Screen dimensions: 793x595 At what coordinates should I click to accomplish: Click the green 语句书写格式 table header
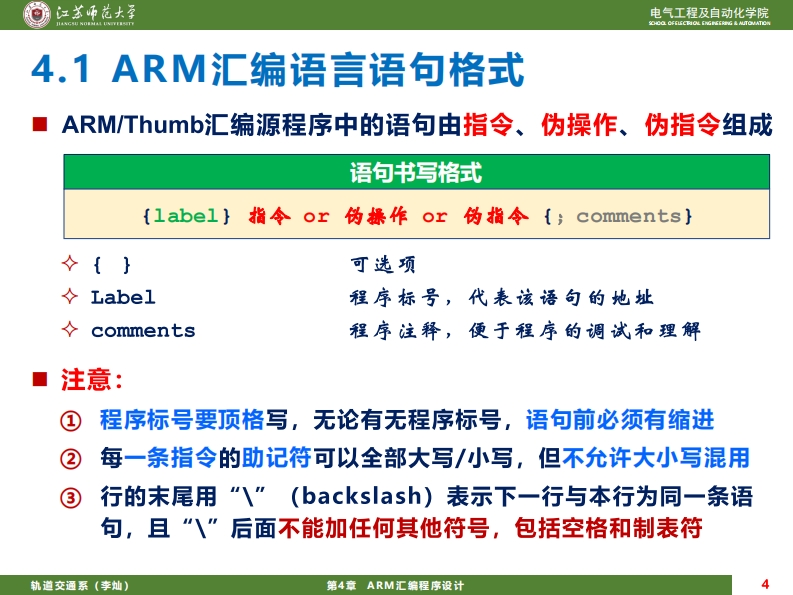pos(415,173)
